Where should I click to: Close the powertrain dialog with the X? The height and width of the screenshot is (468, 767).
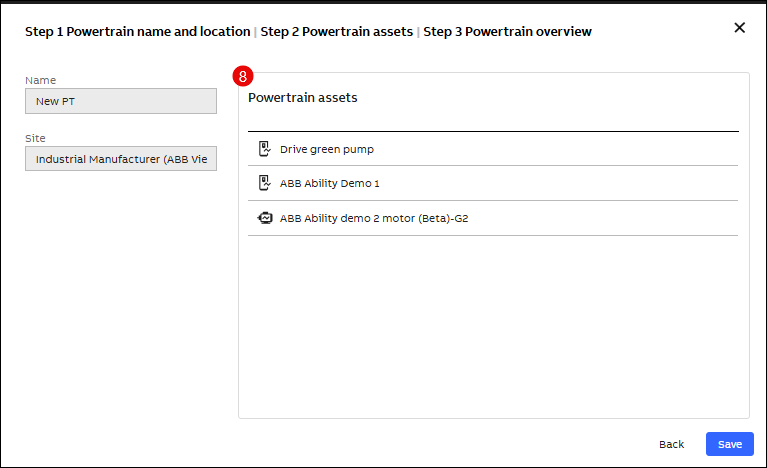click(x=740, y=28)
